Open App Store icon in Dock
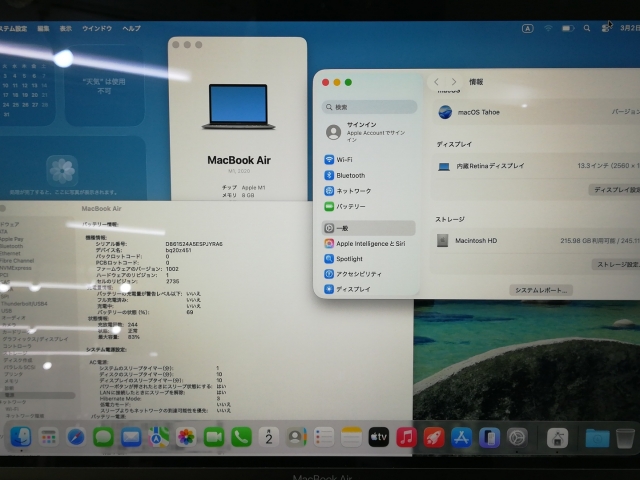640x480 pixels. 462,438
